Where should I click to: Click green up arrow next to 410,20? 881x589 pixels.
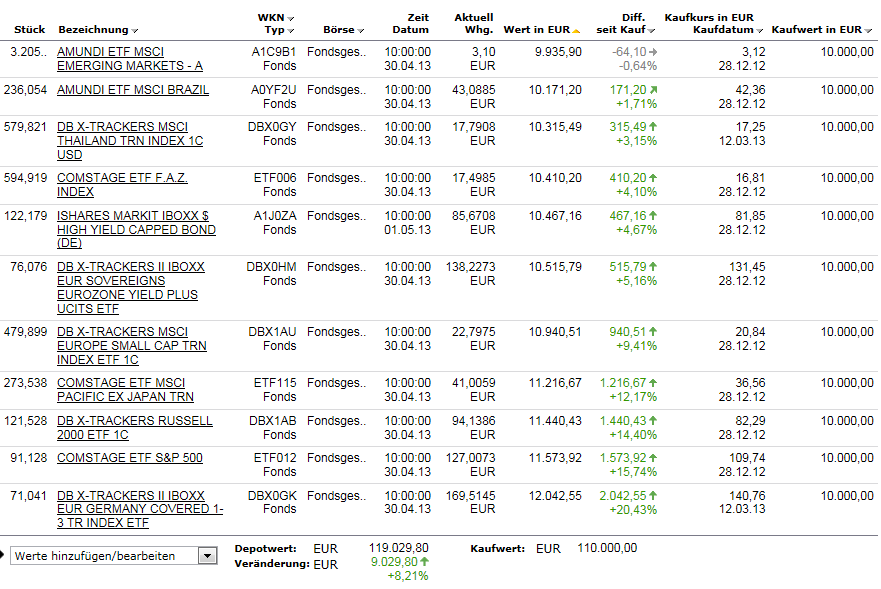tap(653, 178)
